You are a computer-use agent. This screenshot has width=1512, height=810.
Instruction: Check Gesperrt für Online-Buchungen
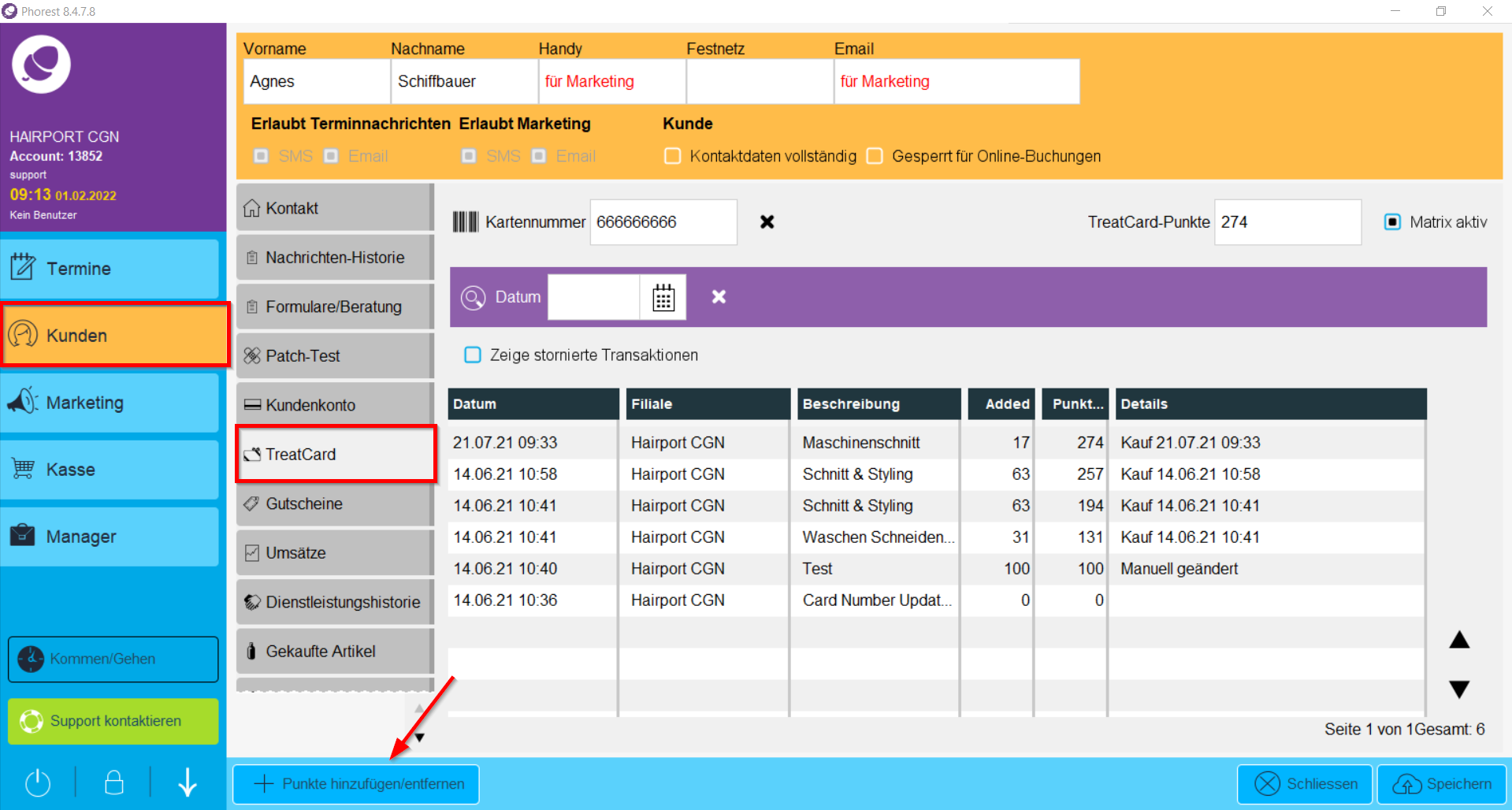point(875,156)
